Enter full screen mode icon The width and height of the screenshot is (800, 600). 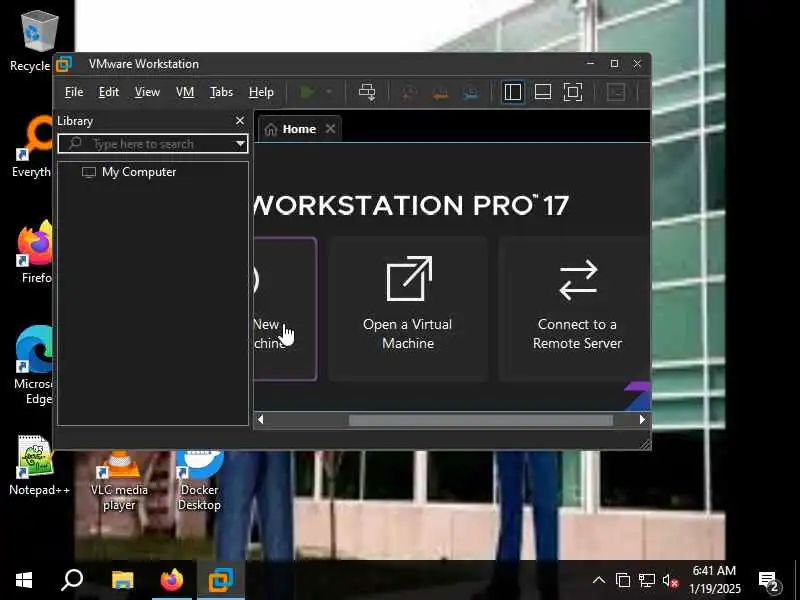[x=572, y=92]
